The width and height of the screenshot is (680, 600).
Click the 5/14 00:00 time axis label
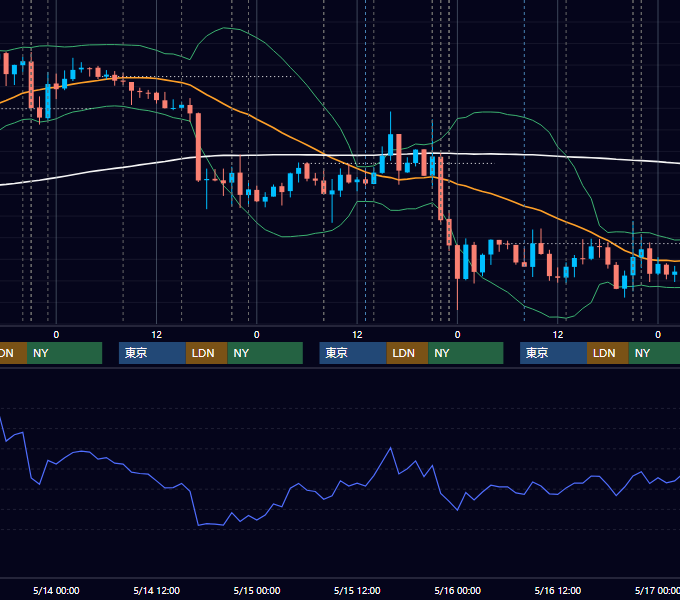click(x=56, y=590)
